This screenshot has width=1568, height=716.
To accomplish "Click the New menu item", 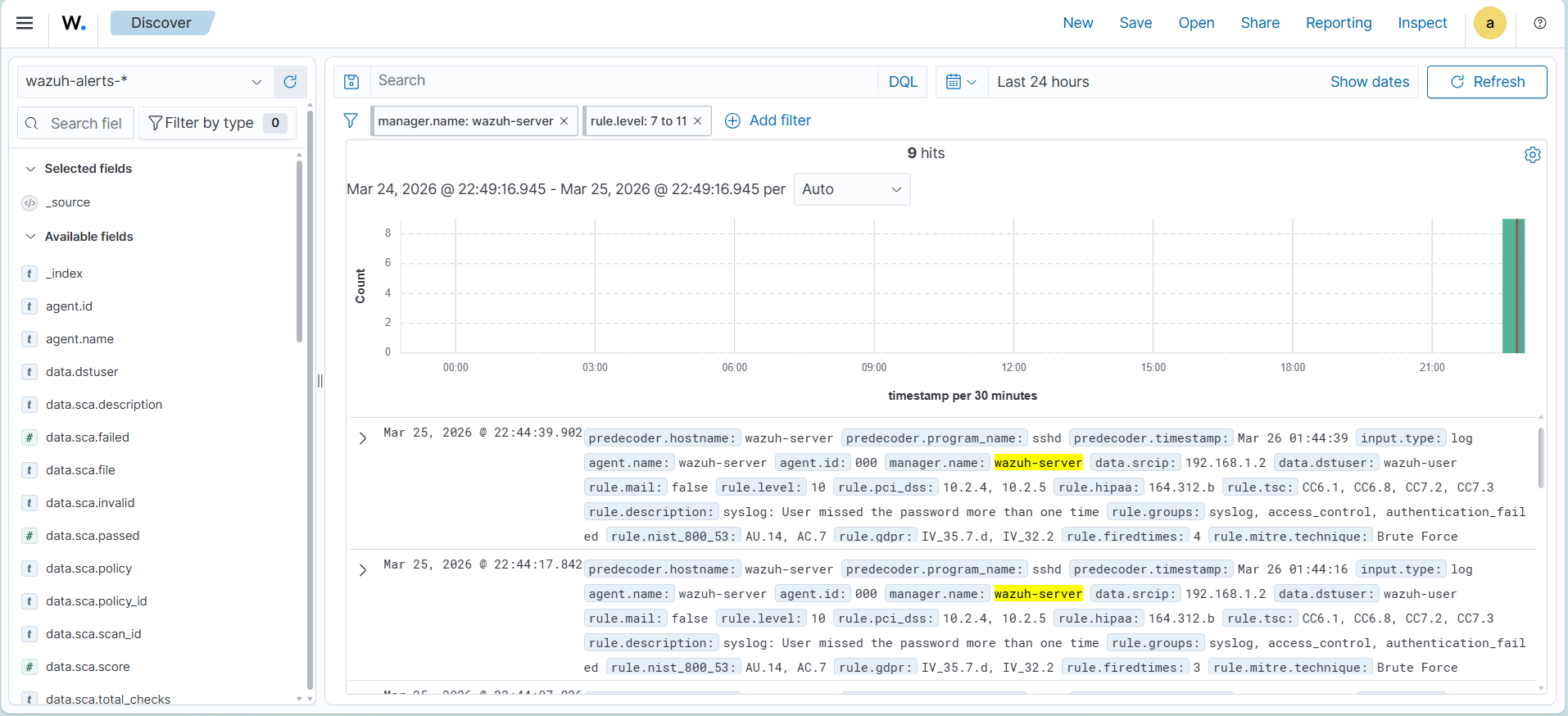I will click(1078, 23).
